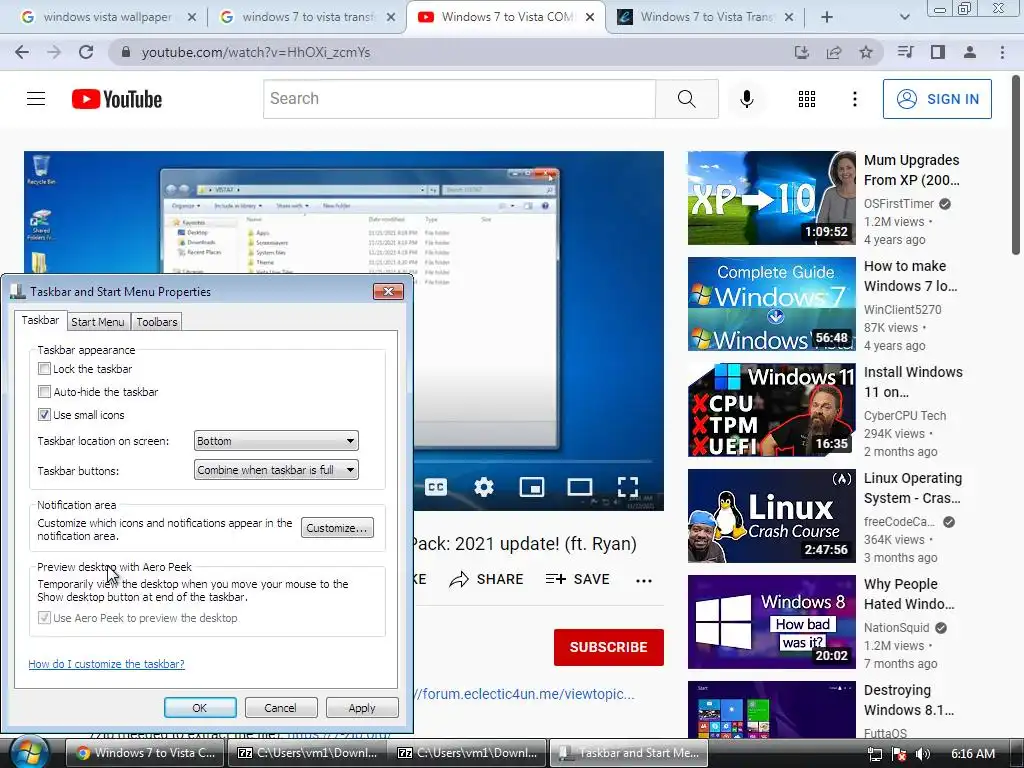
Task: Open the YouTube hamburger guide menu
Action: point(36,99)
